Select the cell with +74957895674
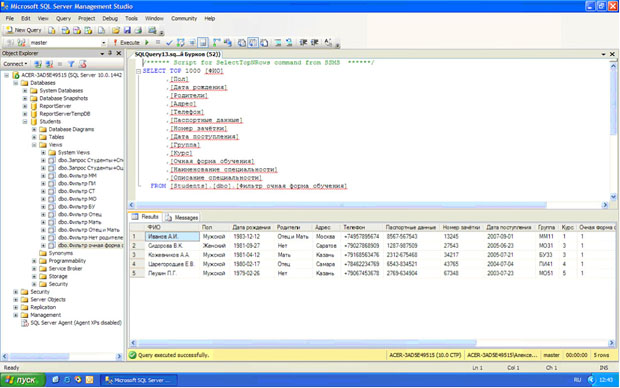 point(361,237)
